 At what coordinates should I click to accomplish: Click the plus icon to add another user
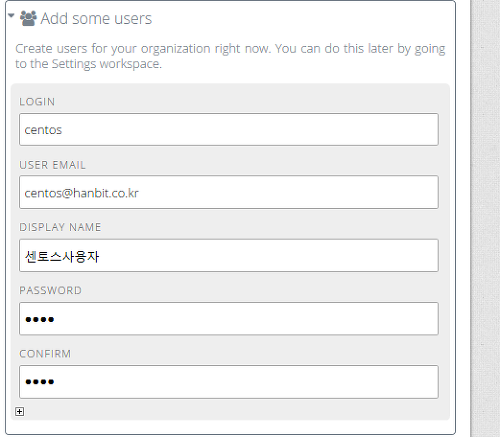(x=20, y=412)
